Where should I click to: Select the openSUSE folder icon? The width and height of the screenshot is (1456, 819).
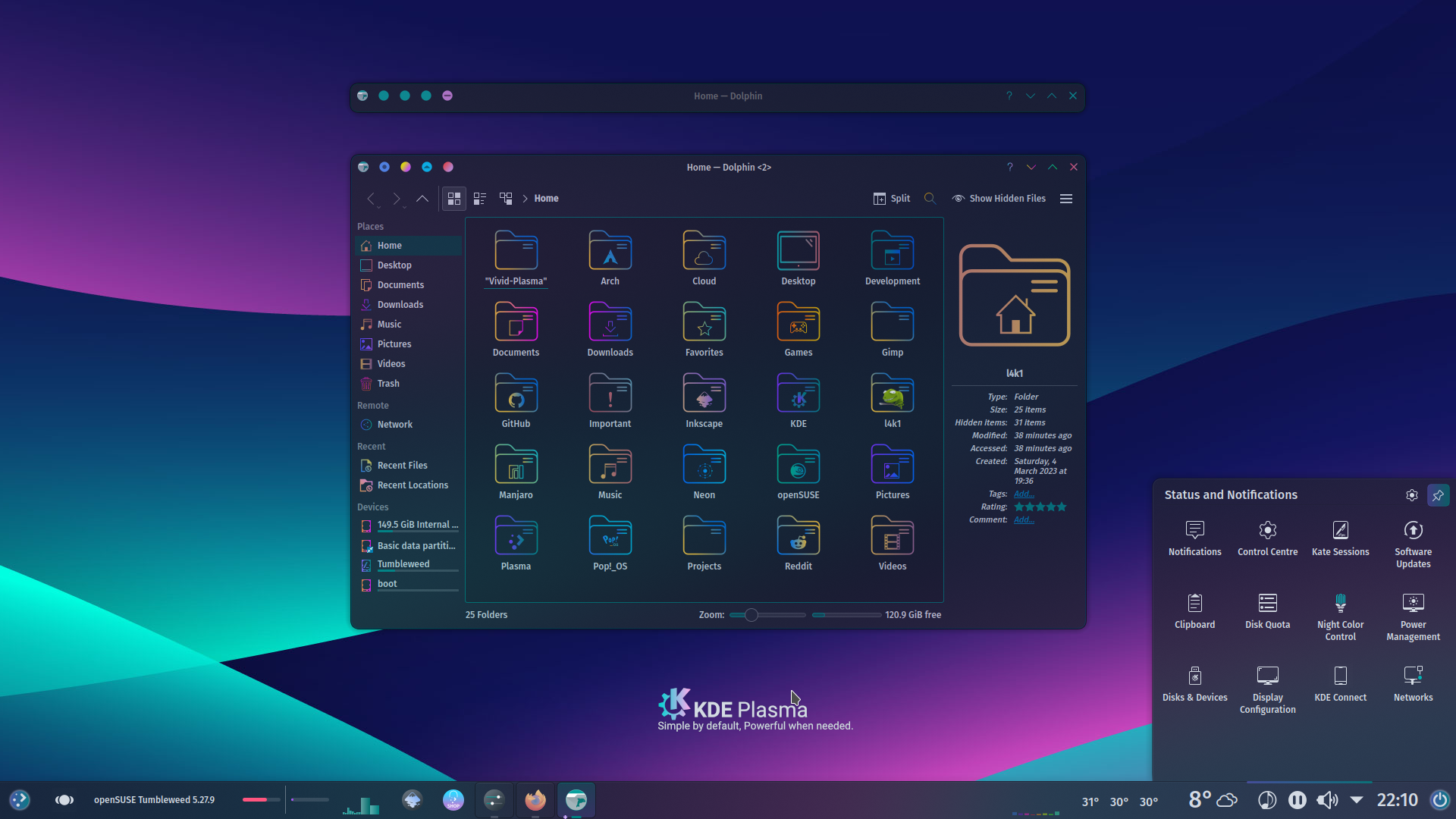[x=799, y=464]
